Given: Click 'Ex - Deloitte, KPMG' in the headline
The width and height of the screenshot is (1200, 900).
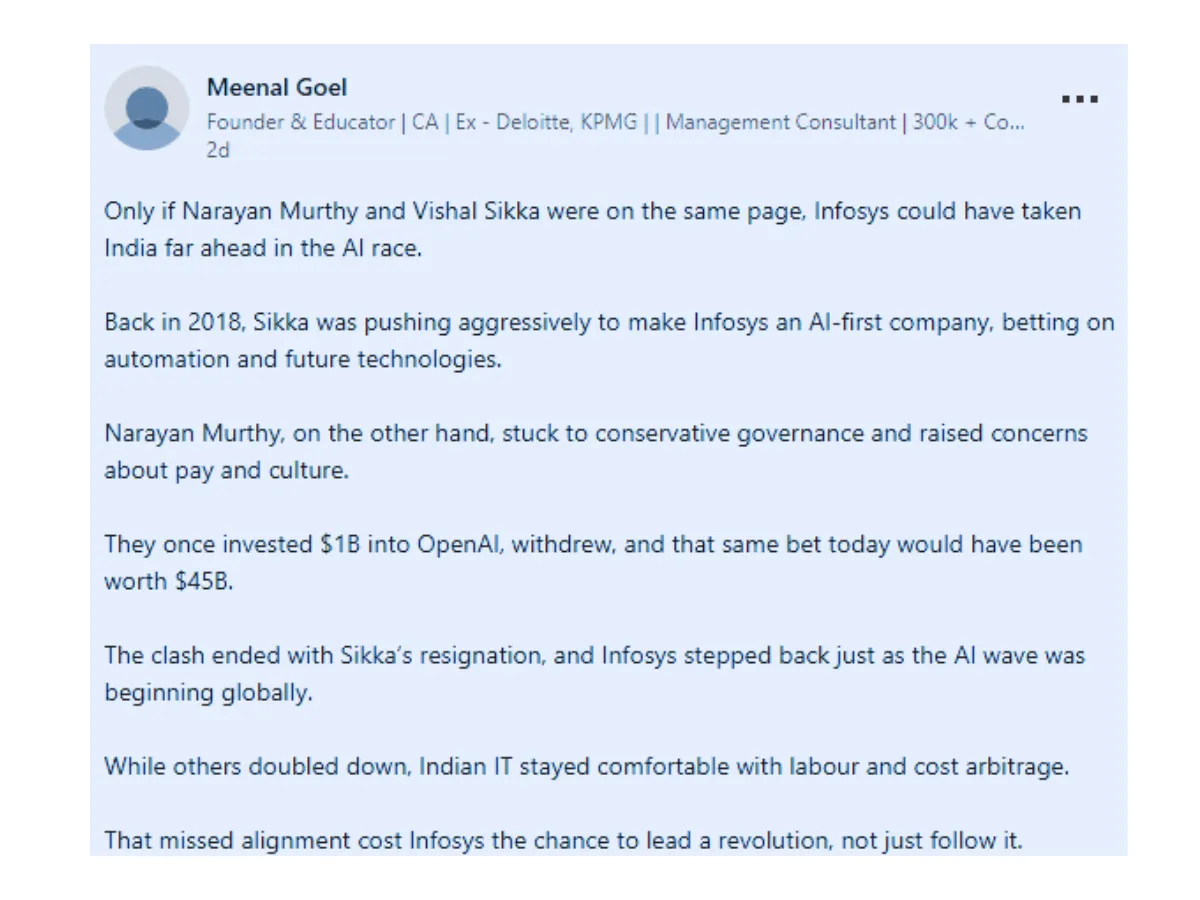Looking at the screenshot, I should [546, 122].
